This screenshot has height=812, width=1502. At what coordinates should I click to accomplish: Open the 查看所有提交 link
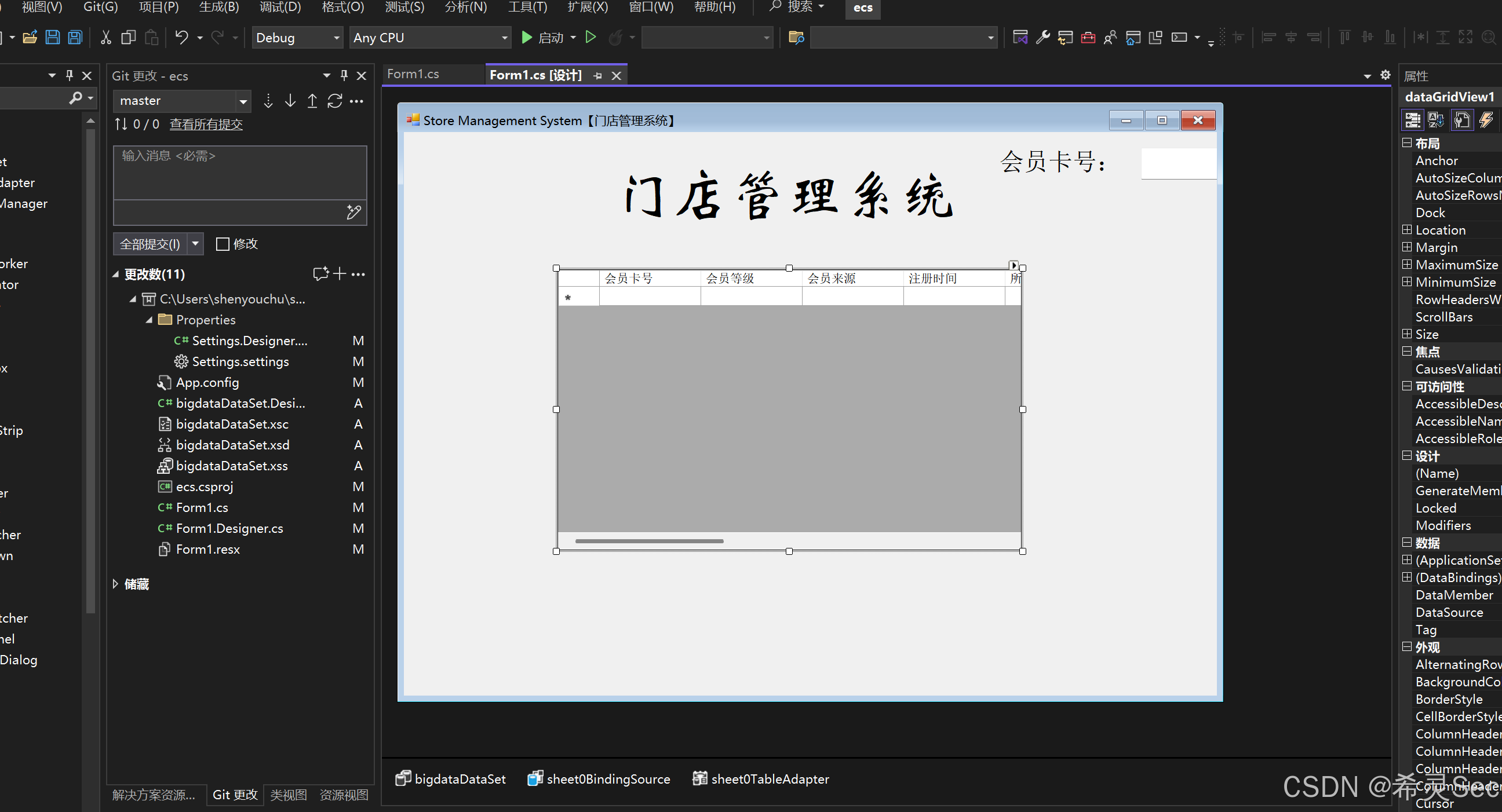206,124
